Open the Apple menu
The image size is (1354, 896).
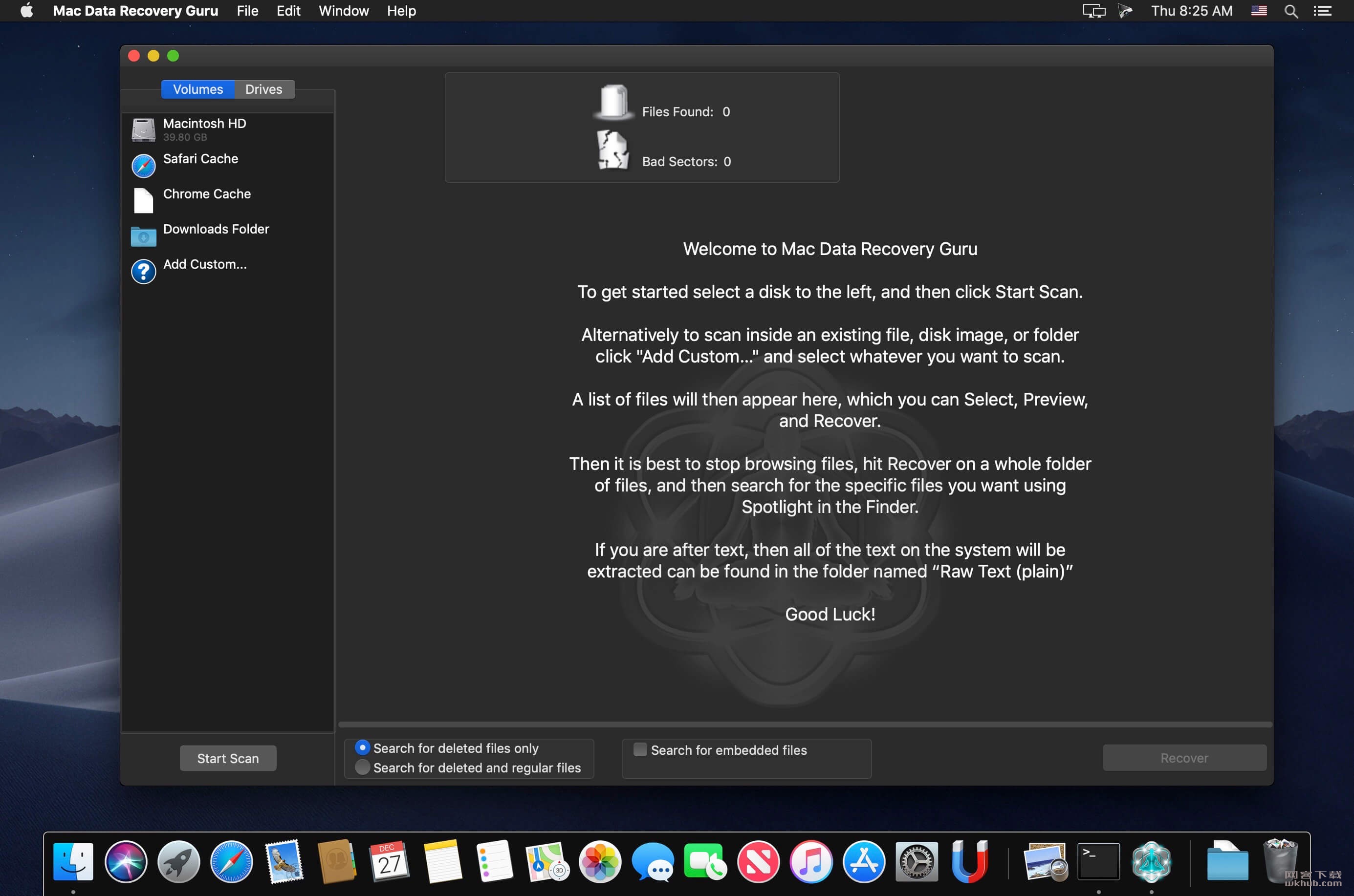pos(26,11)
